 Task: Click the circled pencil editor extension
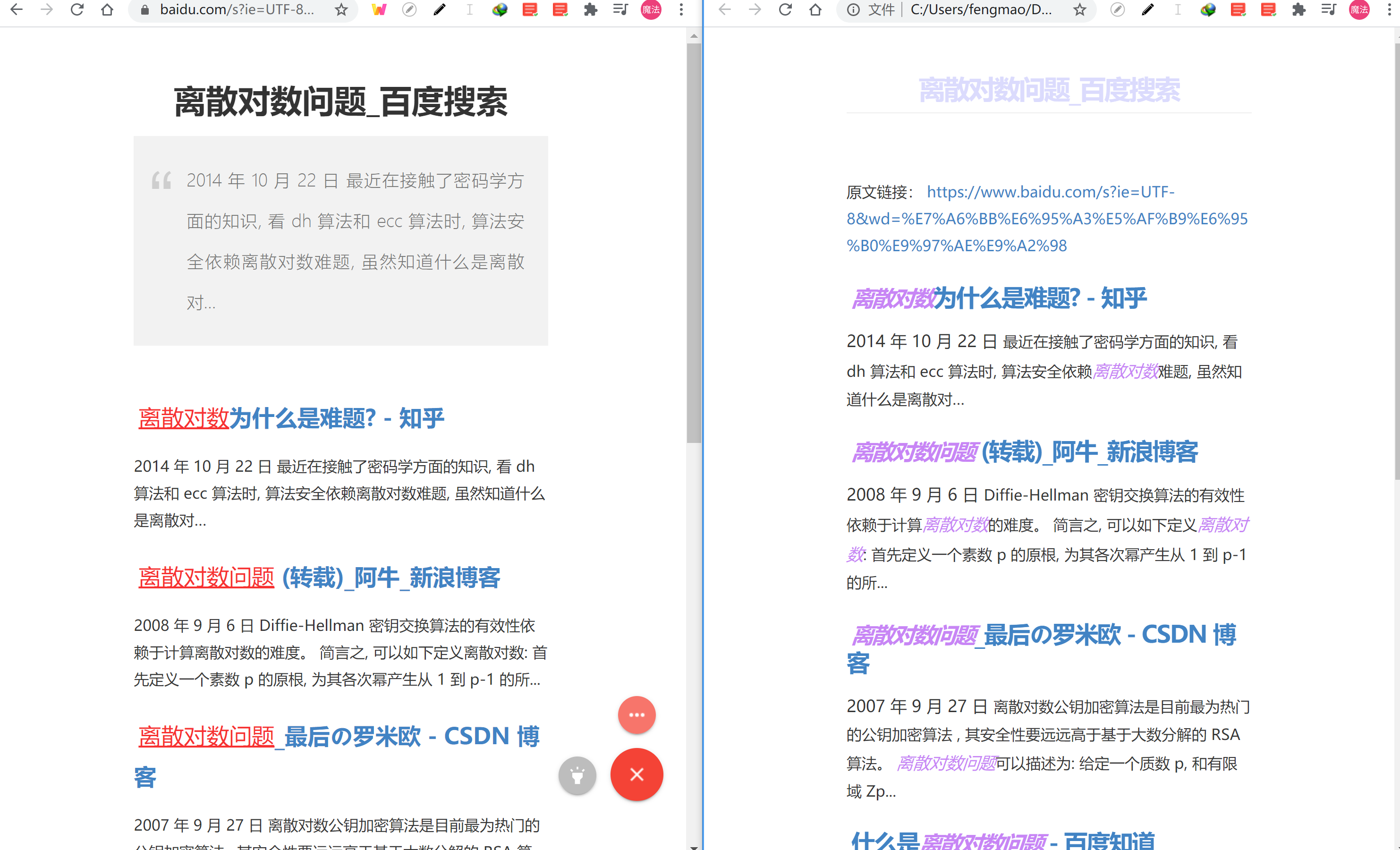pos(409,9)
